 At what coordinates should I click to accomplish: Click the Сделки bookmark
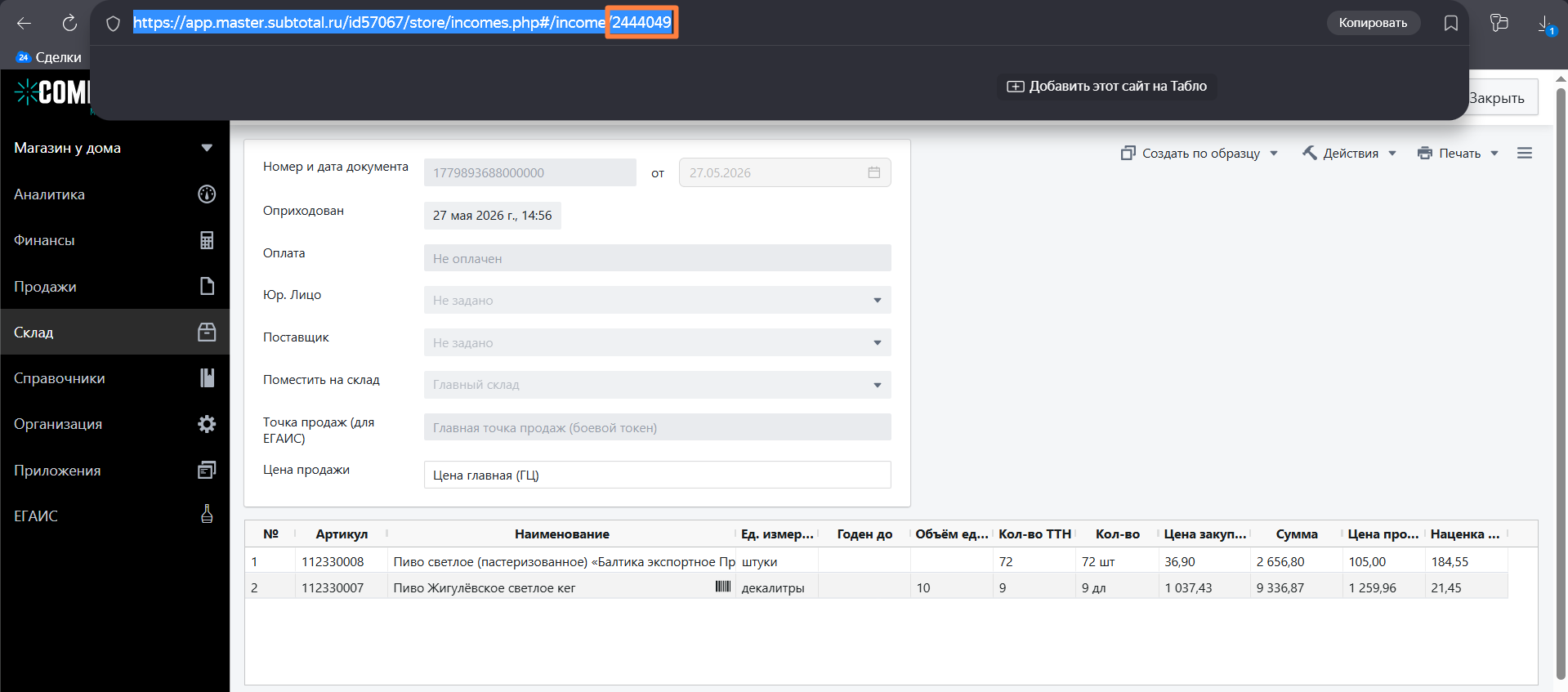[49, 57]
